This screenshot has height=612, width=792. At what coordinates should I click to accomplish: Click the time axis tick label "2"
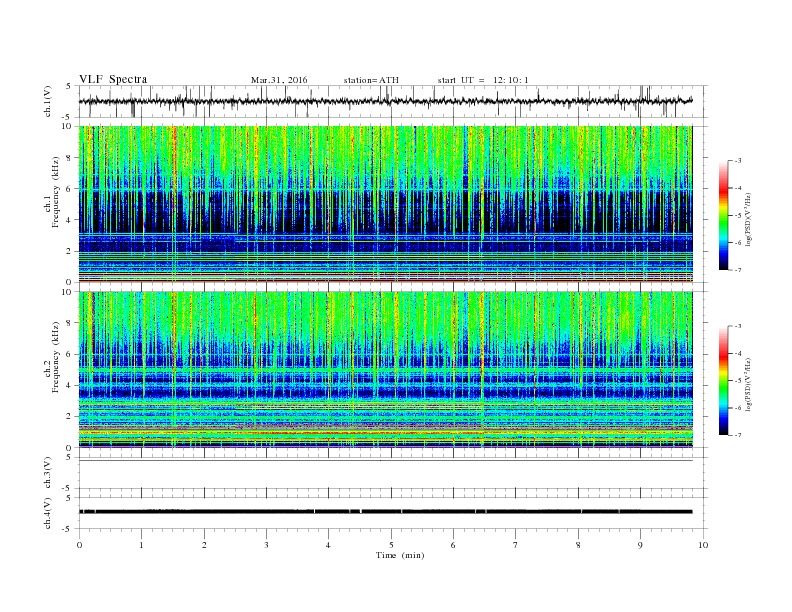click(204, 545)
